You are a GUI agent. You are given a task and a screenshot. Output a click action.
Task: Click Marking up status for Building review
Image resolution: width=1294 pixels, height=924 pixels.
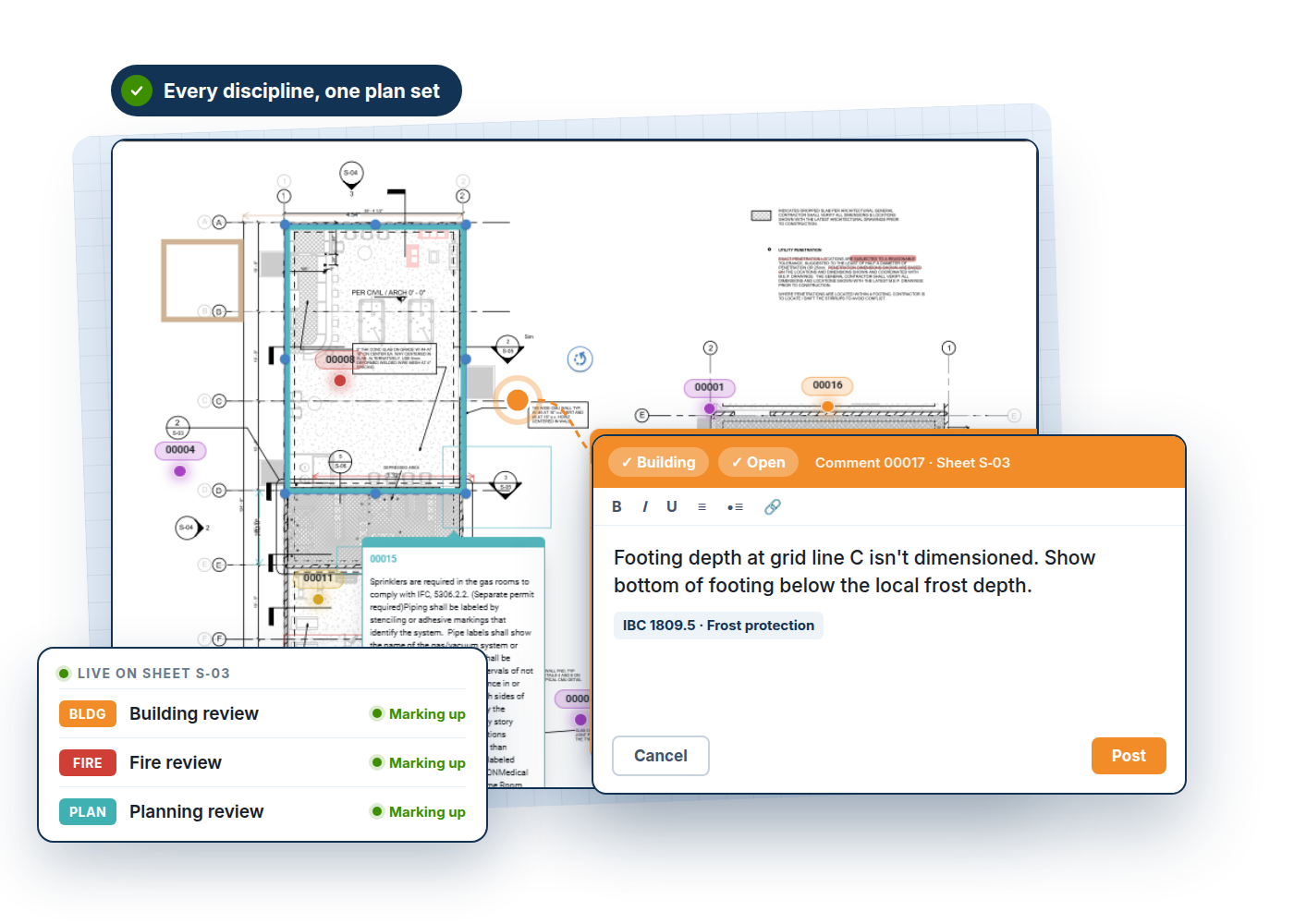418,713
